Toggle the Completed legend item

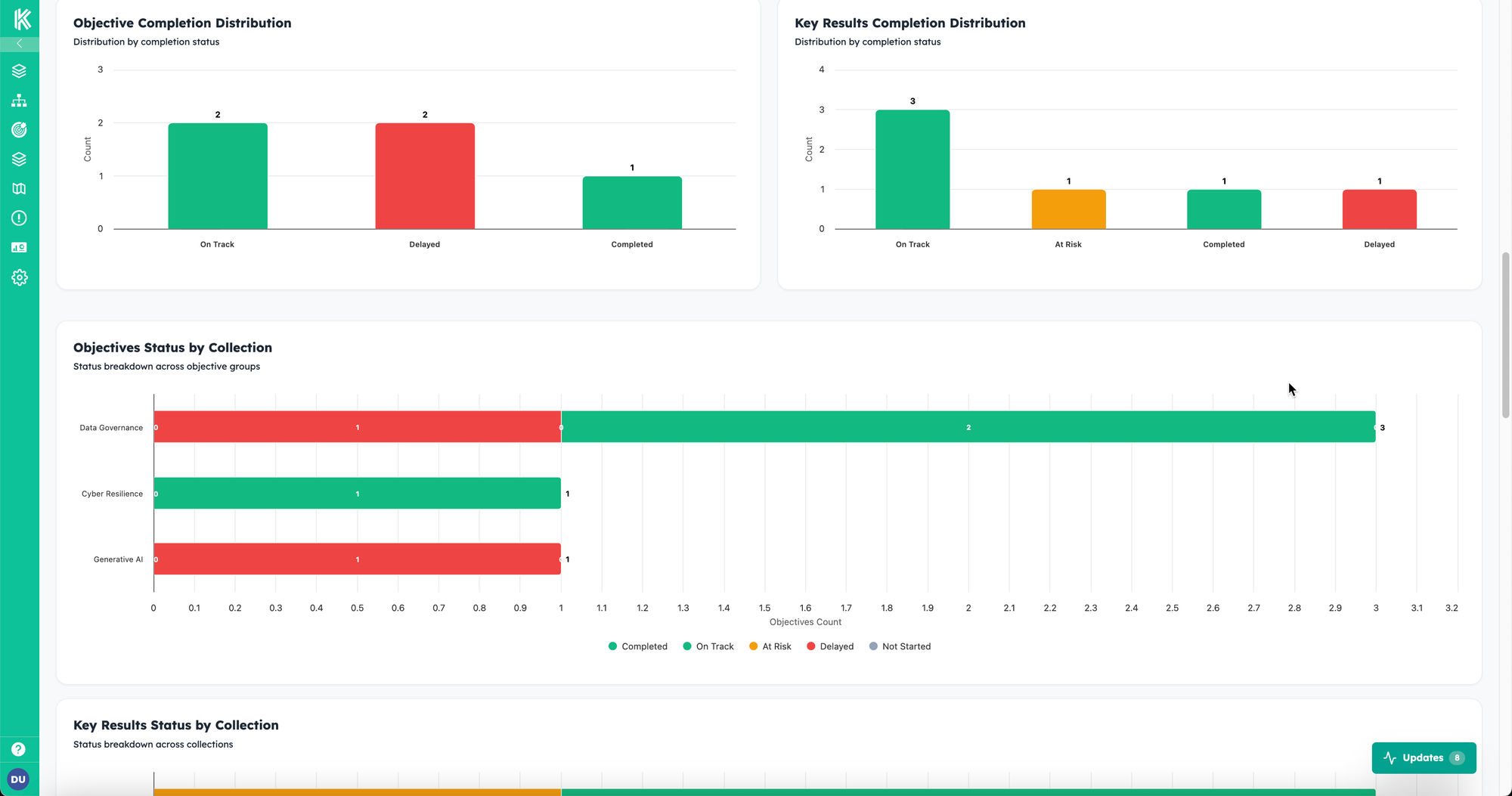pos(637,646)
